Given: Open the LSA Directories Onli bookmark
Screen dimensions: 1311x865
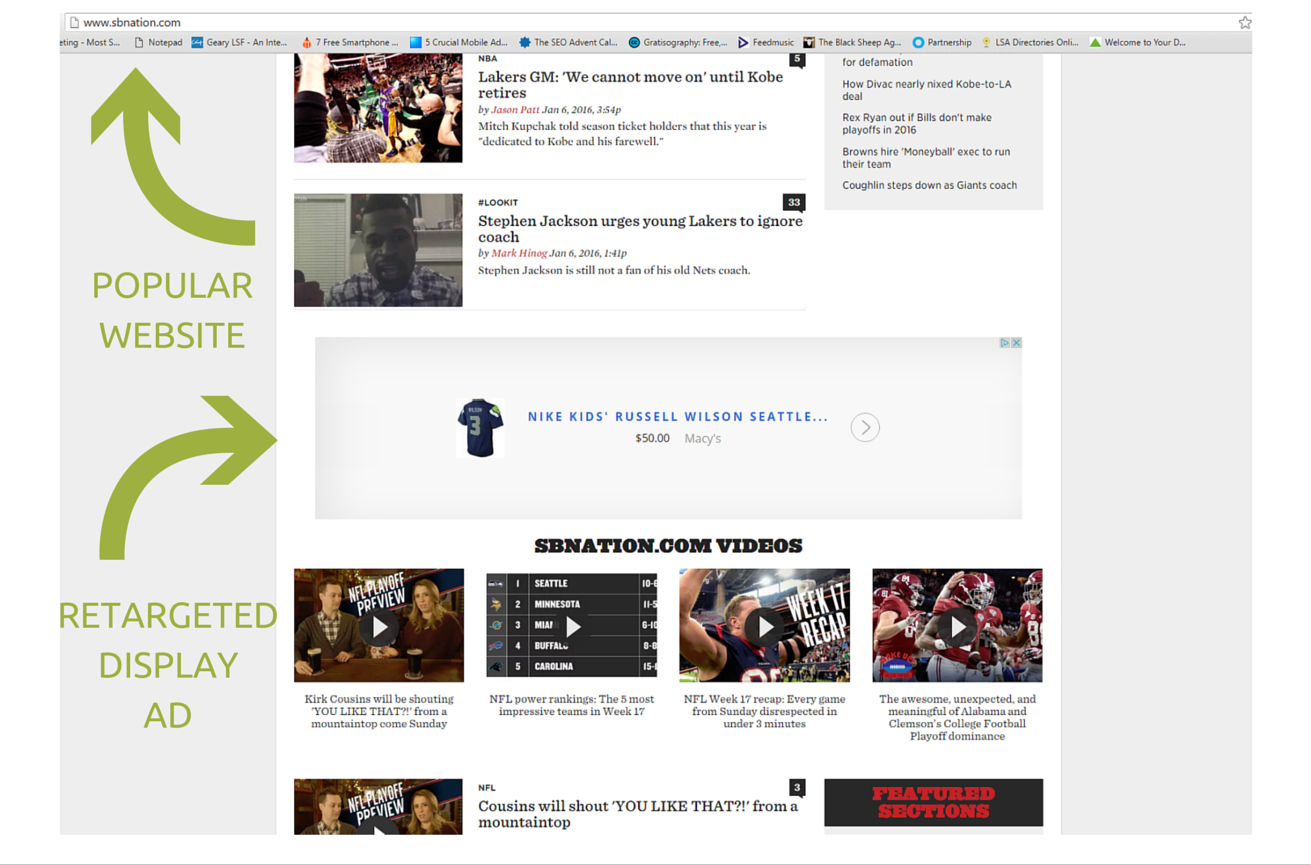Looking at the screenshot, I should tap(1029, 42).
